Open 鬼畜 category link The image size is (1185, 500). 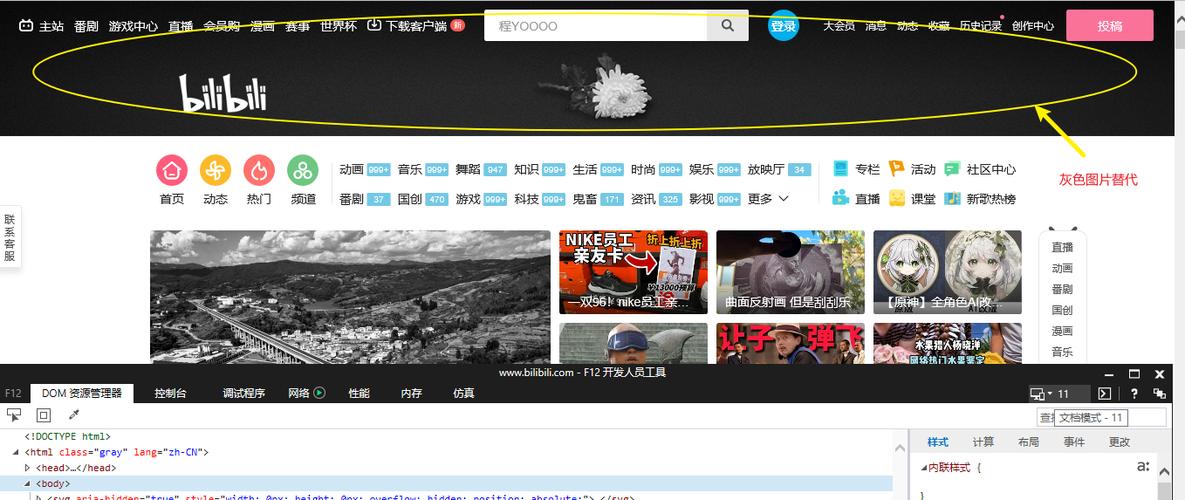585,199
